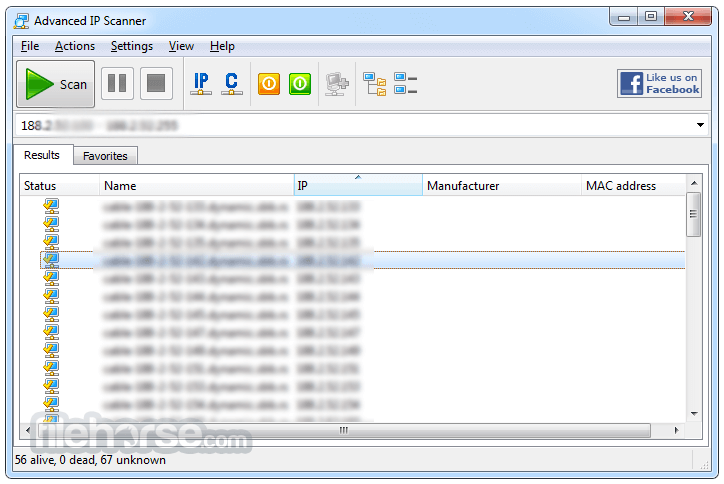Switch to the Favorites tab
This screenshot has width=724, height=484.
pyautogui.click(x=105, y=156)
